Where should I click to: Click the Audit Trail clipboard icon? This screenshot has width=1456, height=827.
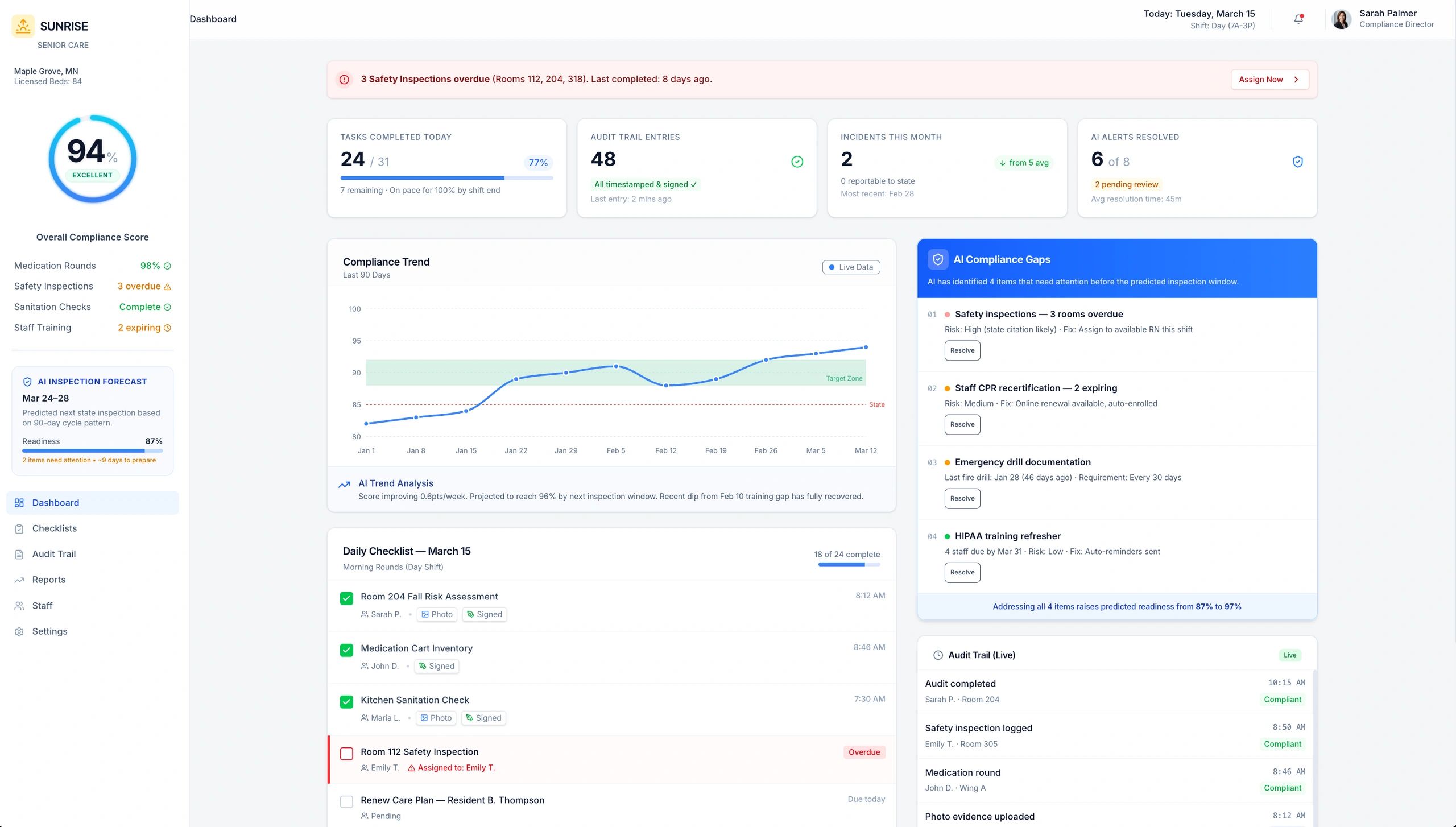[19, 553]
